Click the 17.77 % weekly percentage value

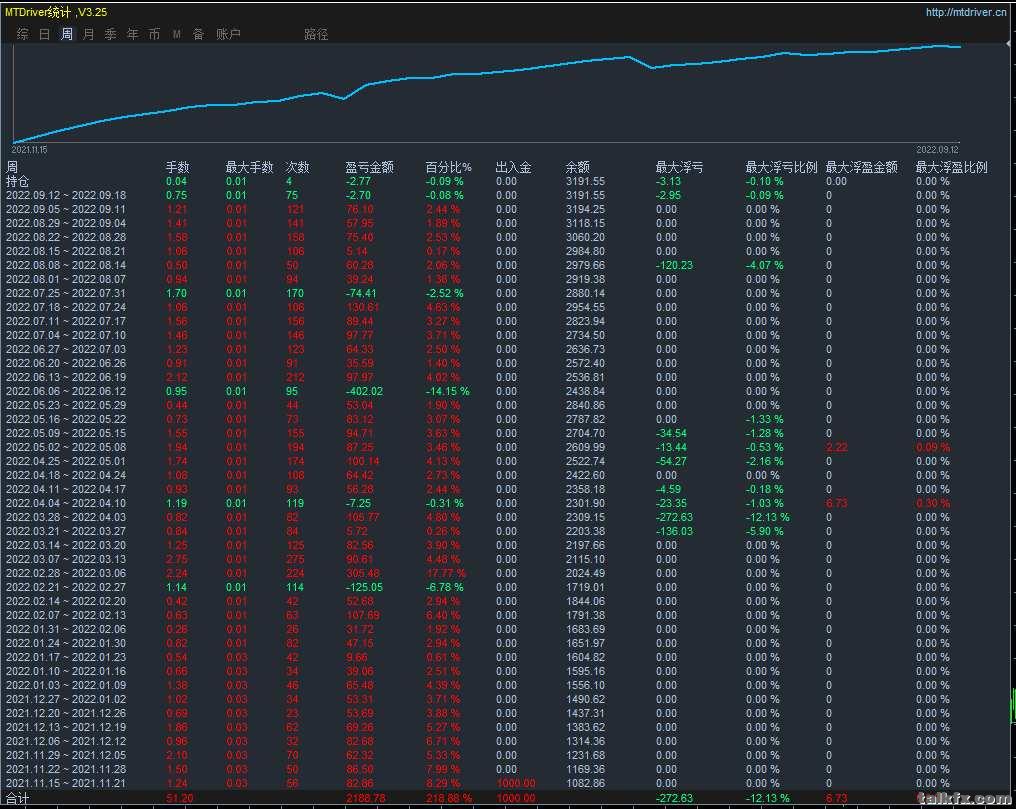[x=446, y=573]
